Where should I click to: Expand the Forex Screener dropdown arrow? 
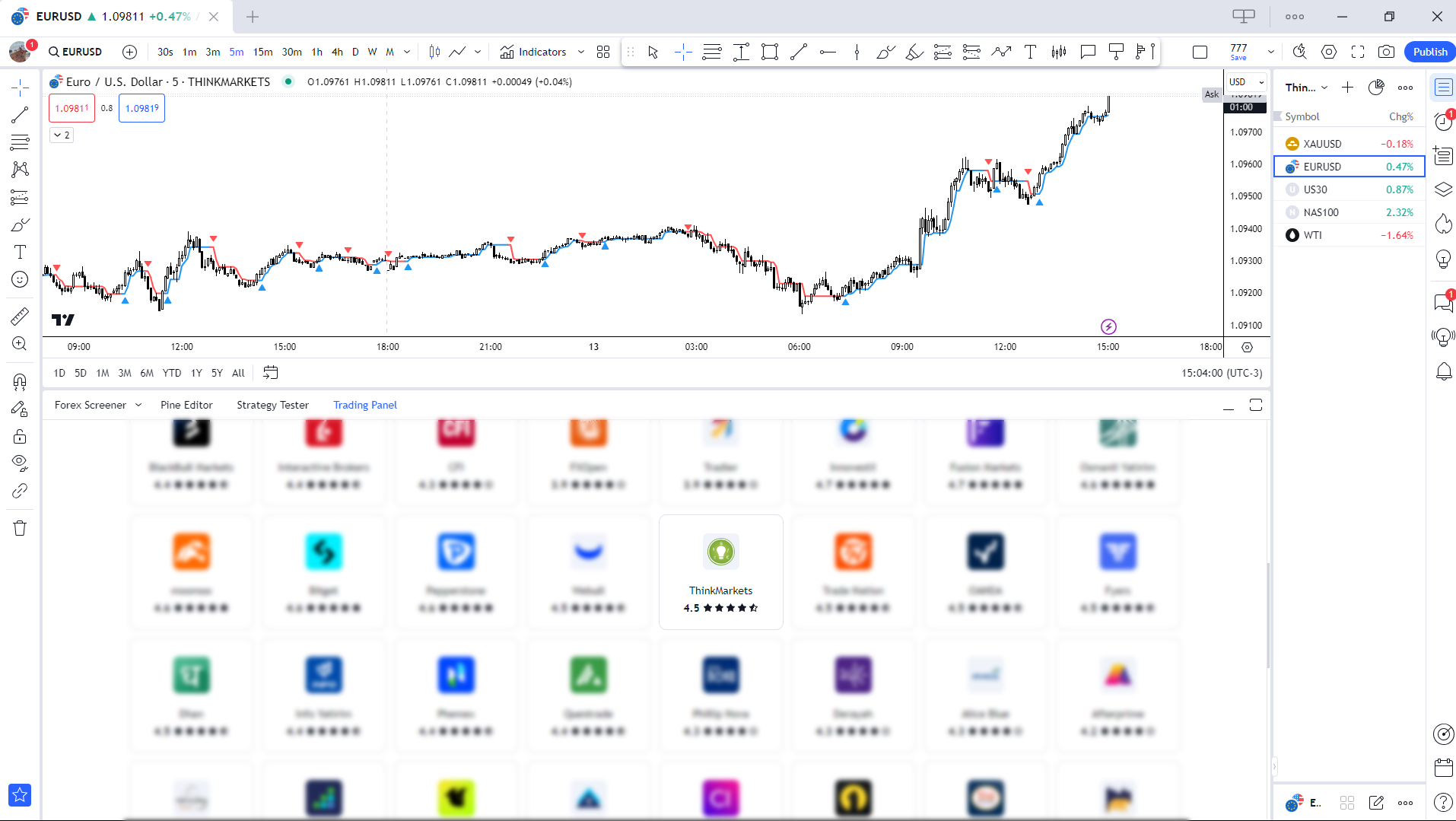click(x=138, y=405)
